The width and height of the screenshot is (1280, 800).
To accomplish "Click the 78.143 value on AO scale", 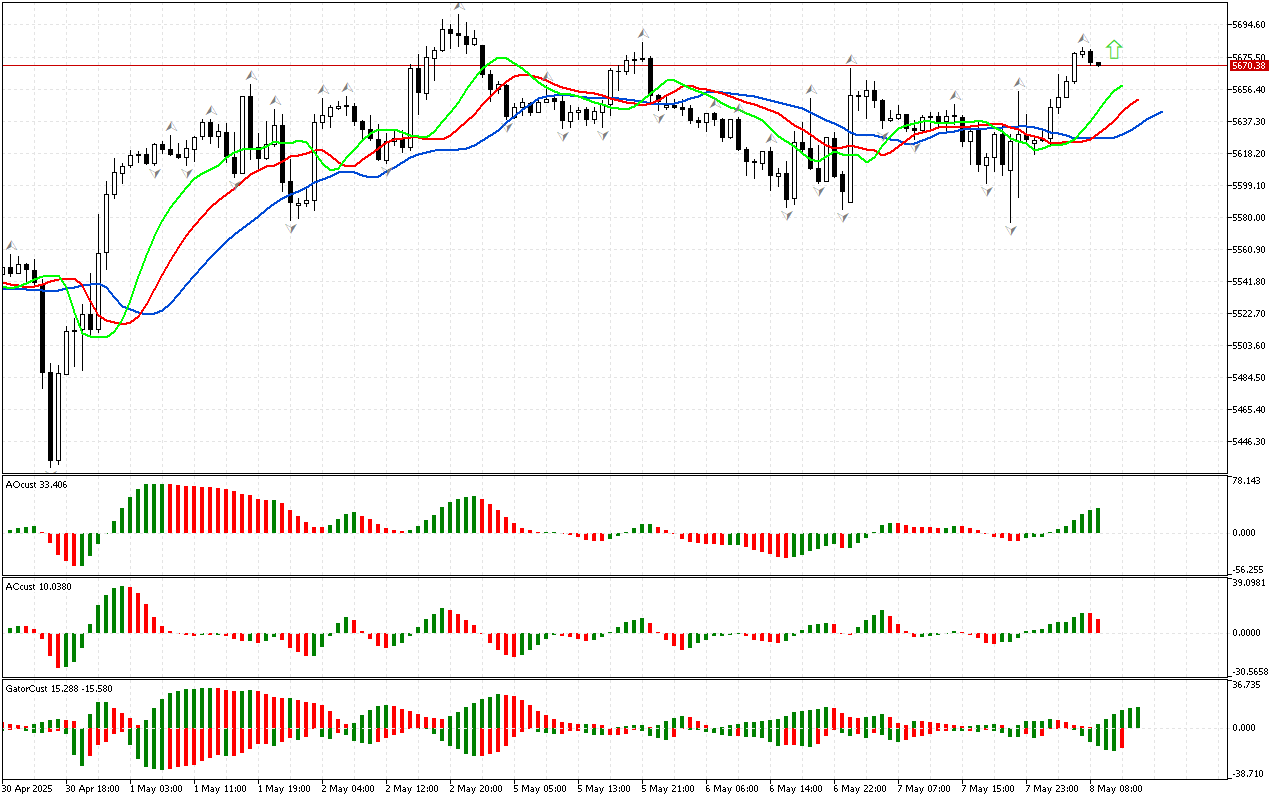I will (x=1246, y=481).
